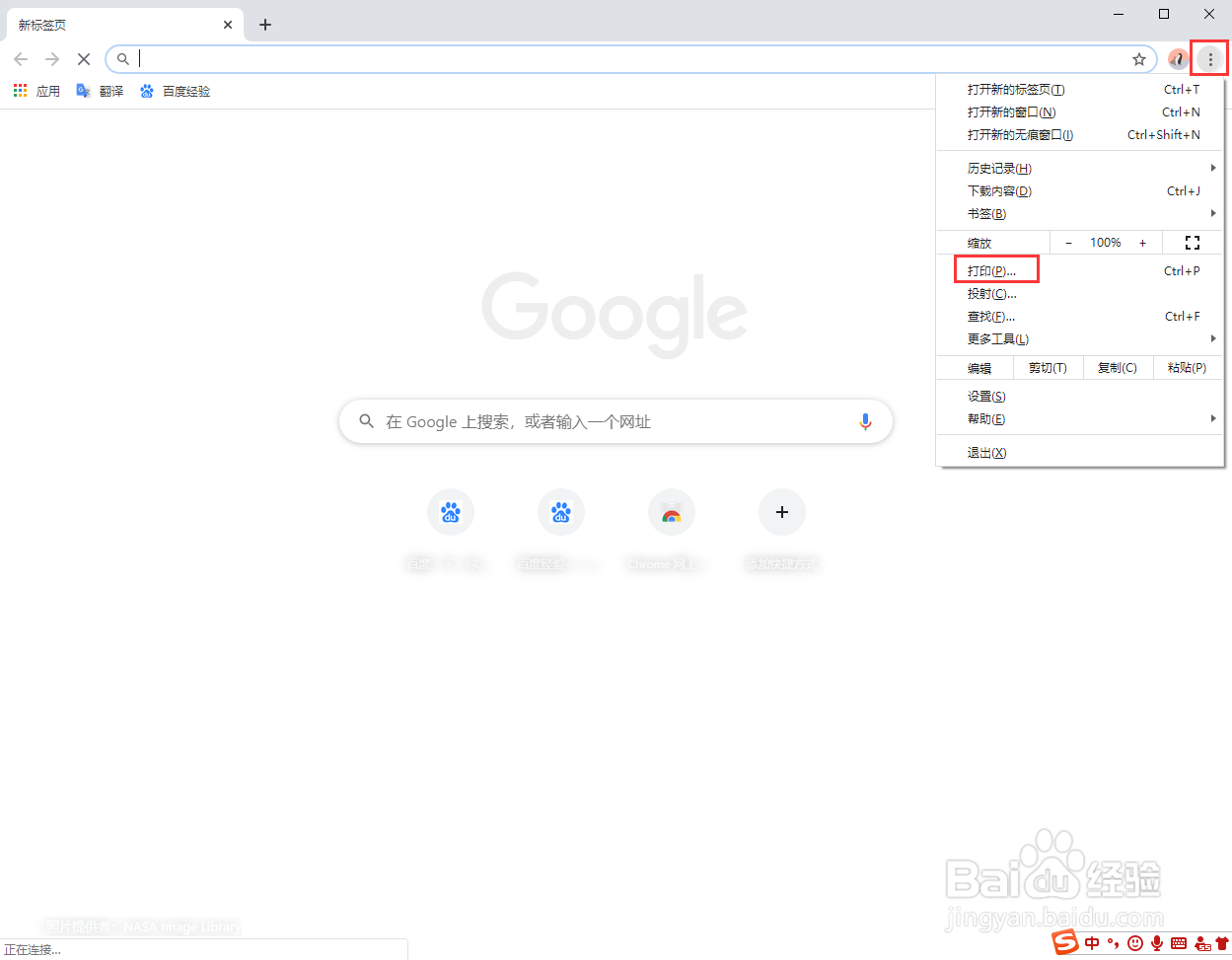Go forward with the right arrow

tap(52, 59)
